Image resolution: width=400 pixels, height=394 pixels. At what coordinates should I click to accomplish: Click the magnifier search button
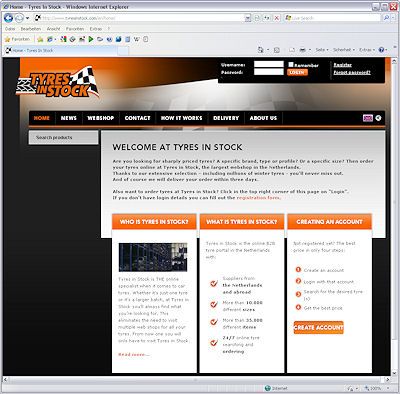pyautogui.click(x=386, y=18)
